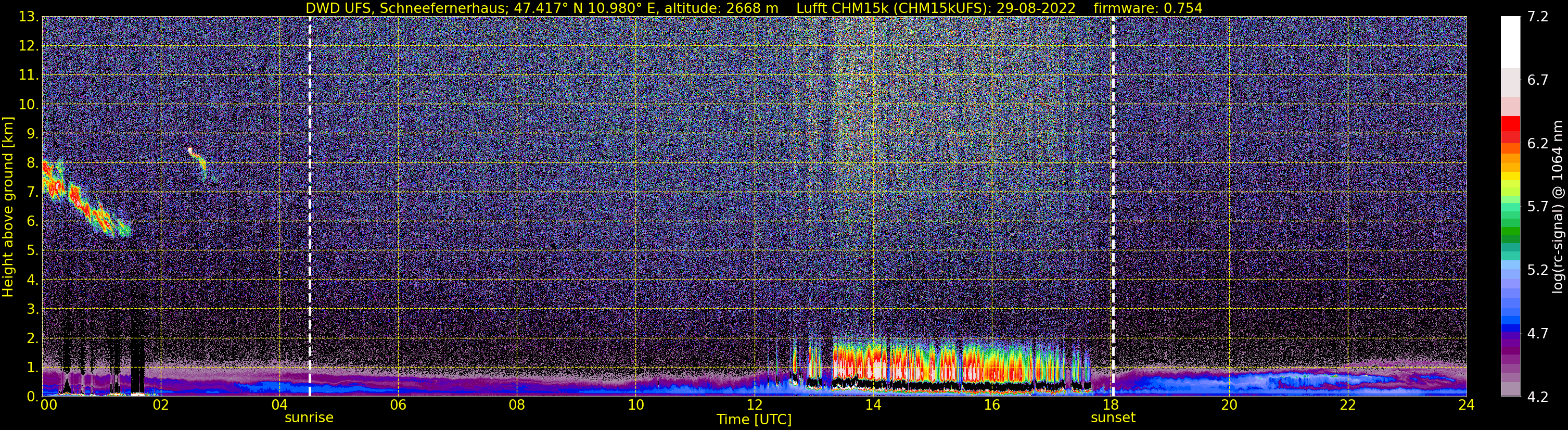1568x430 pixels.
Task: Click the '16' time axis tick label
Action: 991,405
